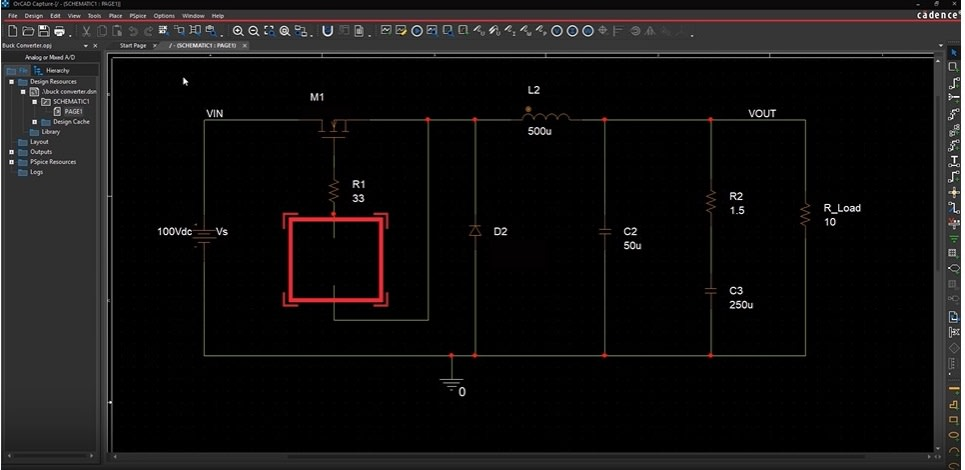Viewport: 965px width, 470px height.
Task: Open the Place menu
Action: click(x=115, y=15)
